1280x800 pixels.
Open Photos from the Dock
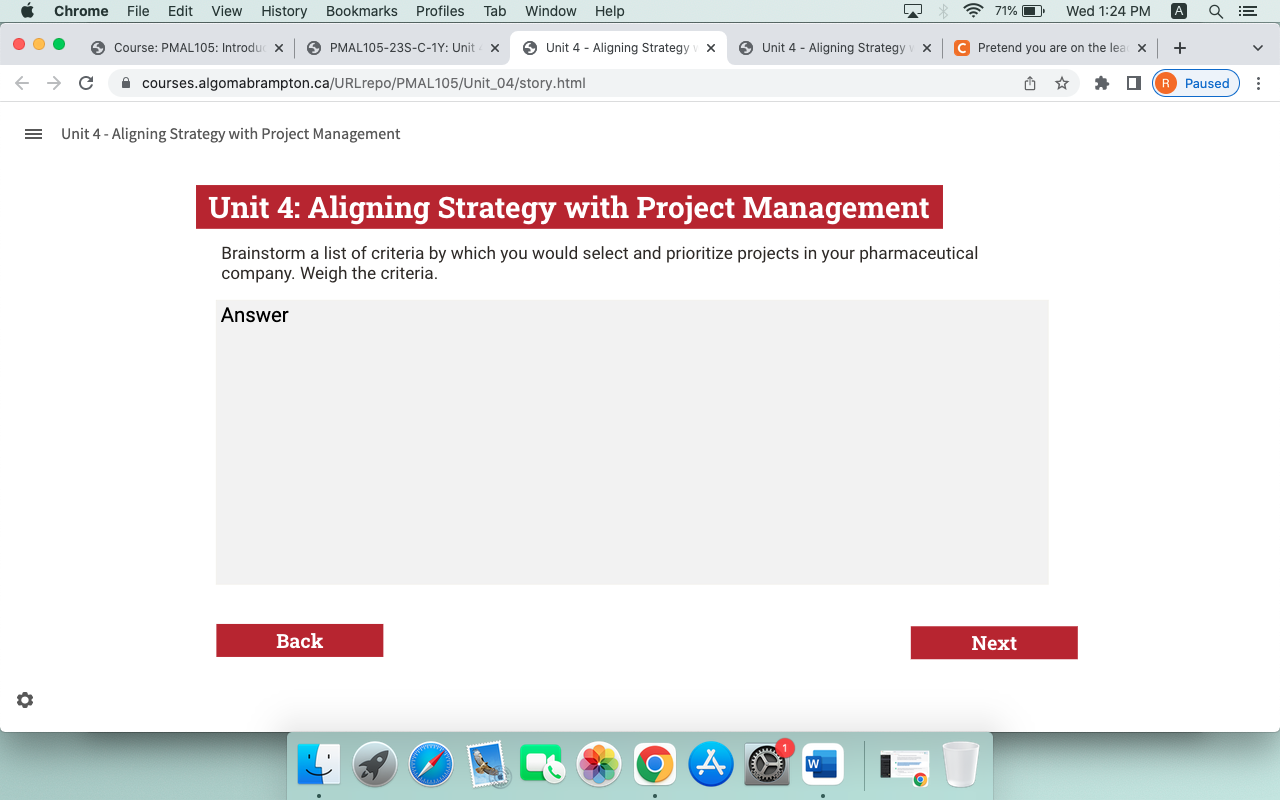coord(599,765)
